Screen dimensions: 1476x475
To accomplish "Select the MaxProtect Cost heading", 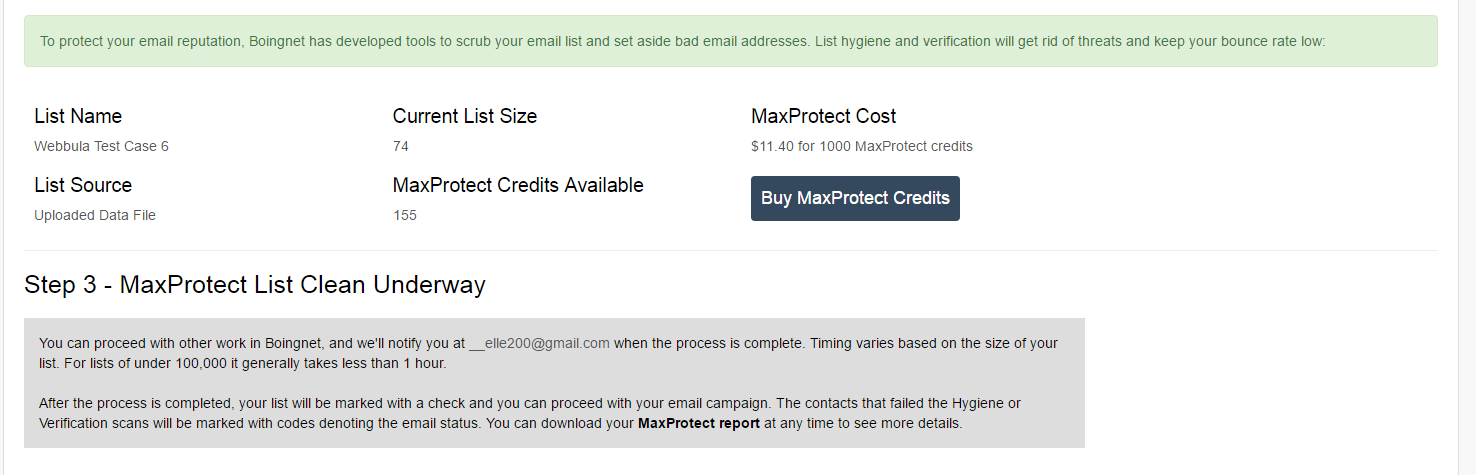I will [x=824, y=116].
